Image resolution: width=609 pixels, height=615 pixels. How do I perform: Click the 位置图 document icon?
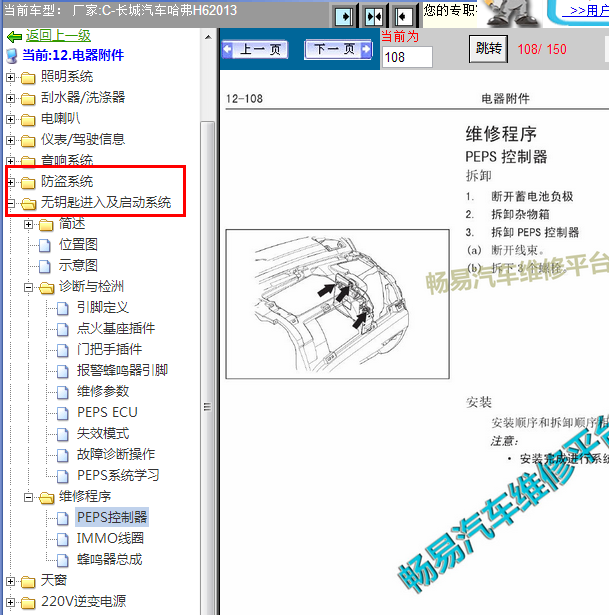pos(45,245)
